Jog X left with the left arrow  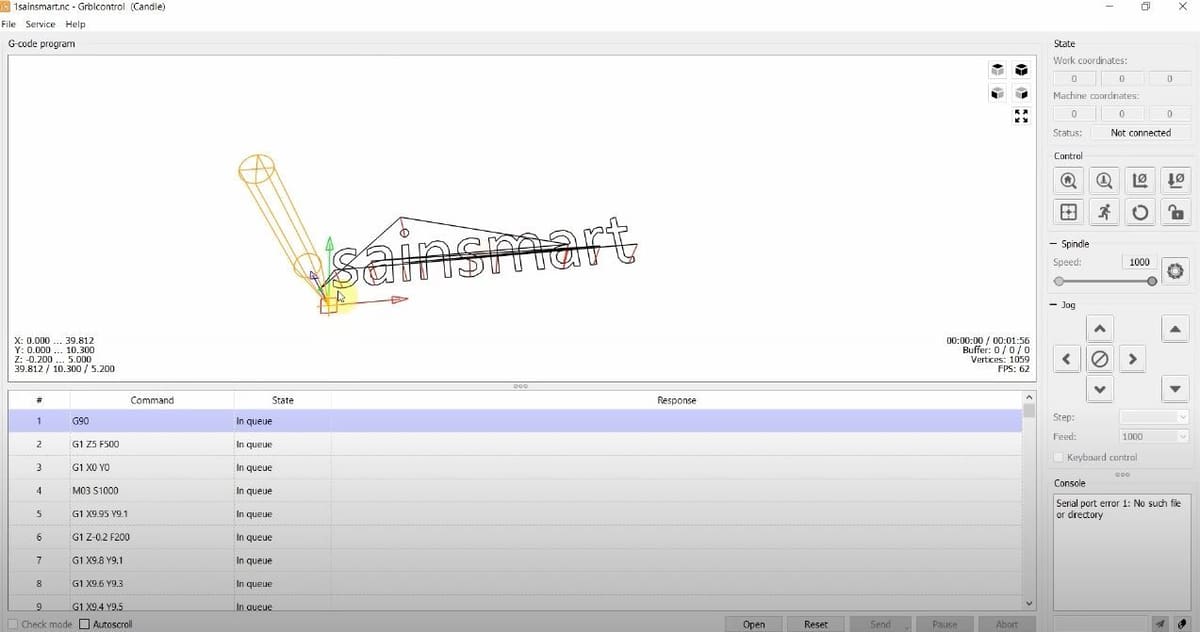click(x=1067, y=358)
